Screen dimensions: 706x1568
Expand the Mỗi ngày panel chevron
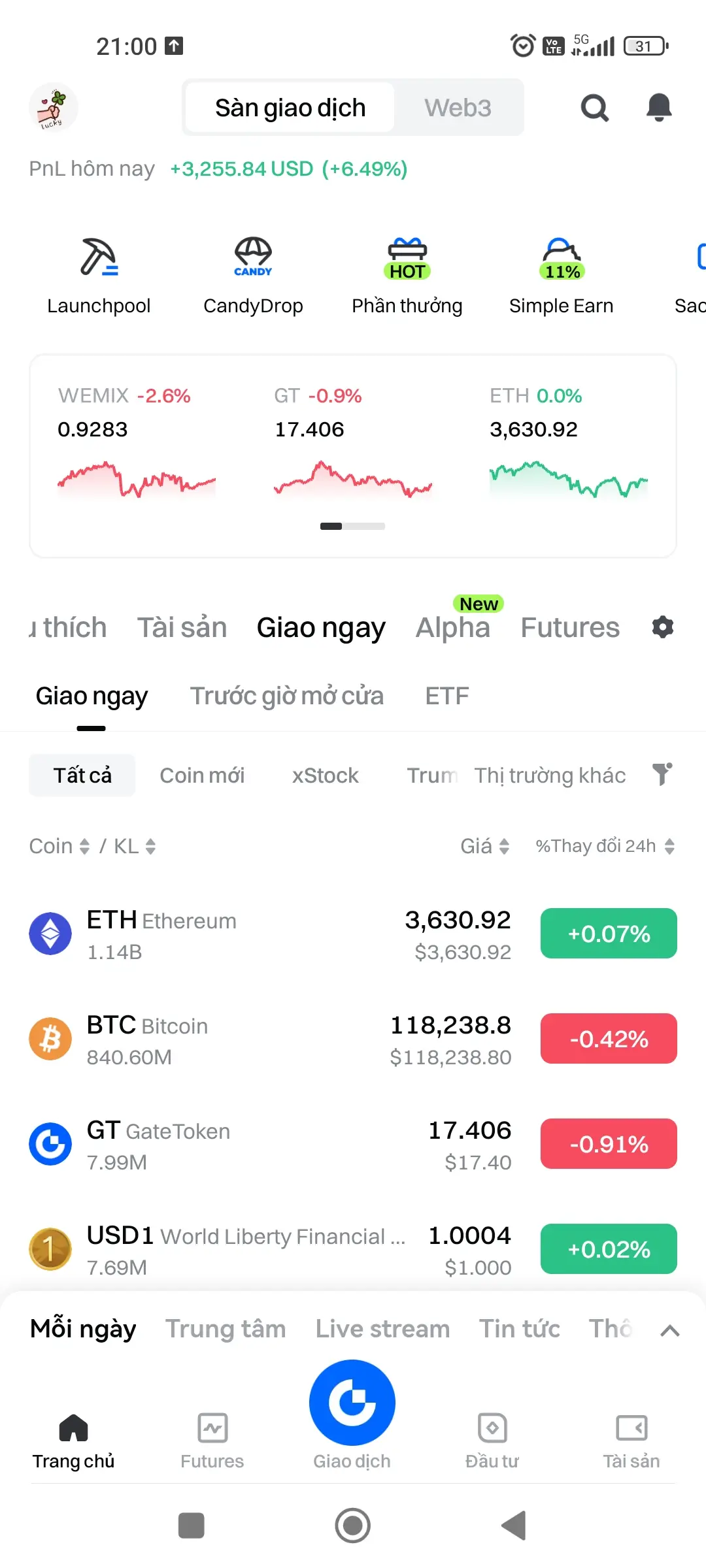pos(670,1330)
